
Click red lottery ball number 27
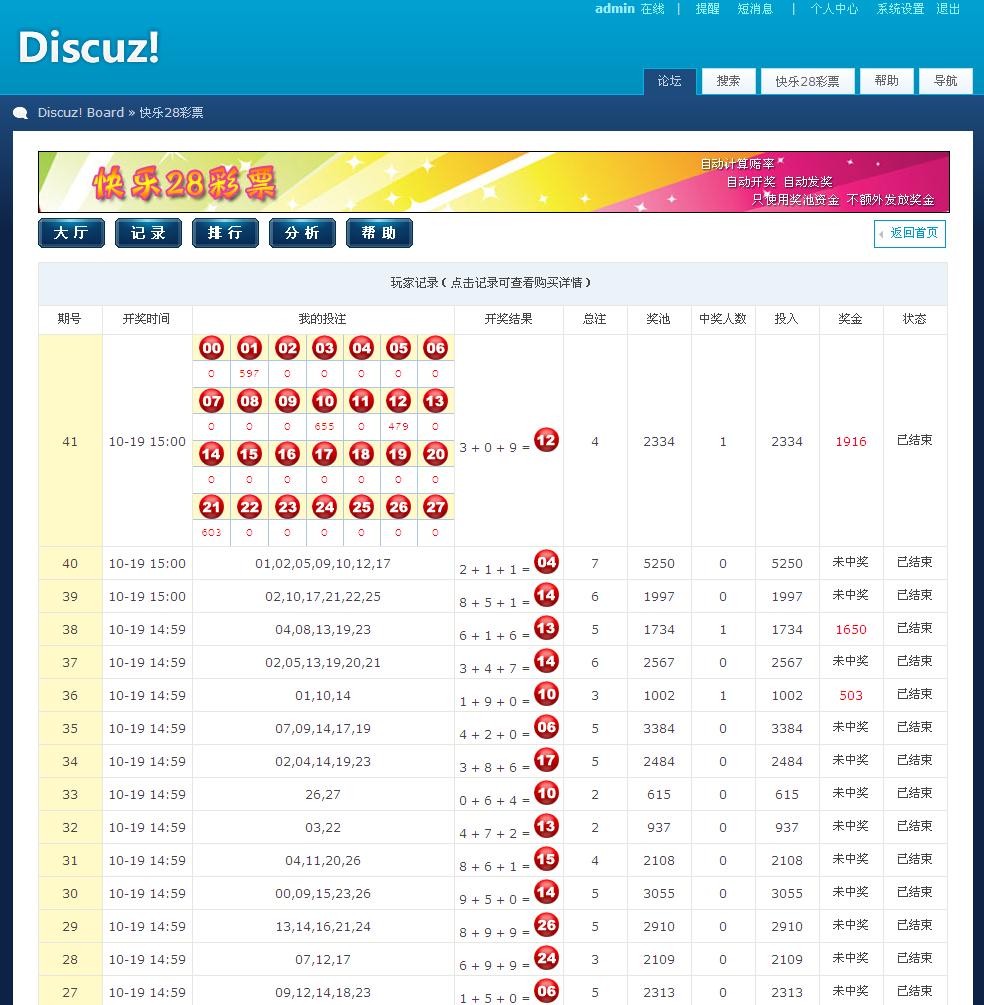pyautogui.click(x=435, y=507)
